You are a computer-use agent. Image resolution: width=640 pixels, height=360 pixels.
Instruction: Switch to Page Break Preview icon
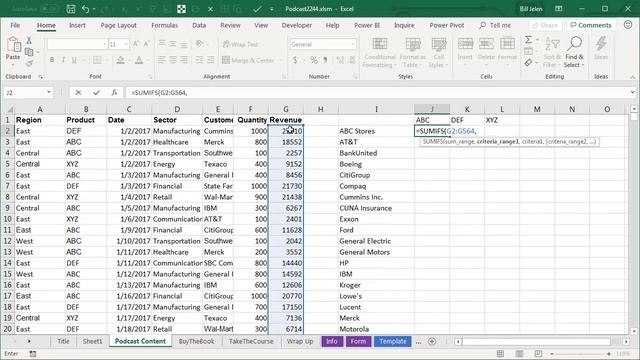[x=538, y=354]
